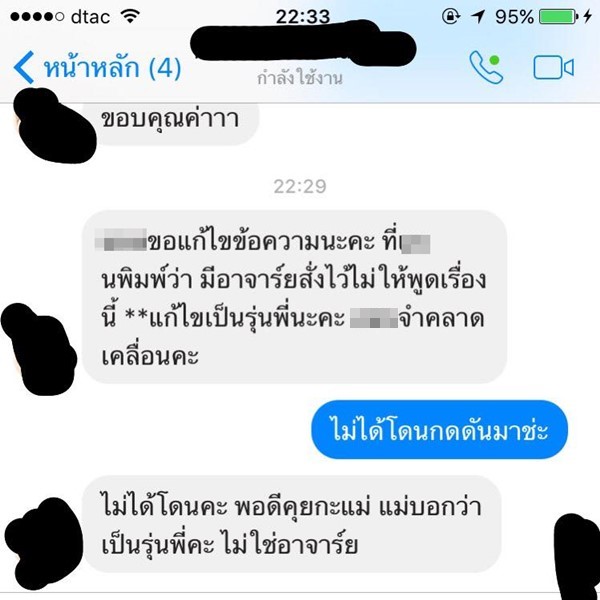Select the message starting ขอแก้ไขข้อความนะคะ
The width and height of the screenshot is (600, 600).
click(295, 297)
